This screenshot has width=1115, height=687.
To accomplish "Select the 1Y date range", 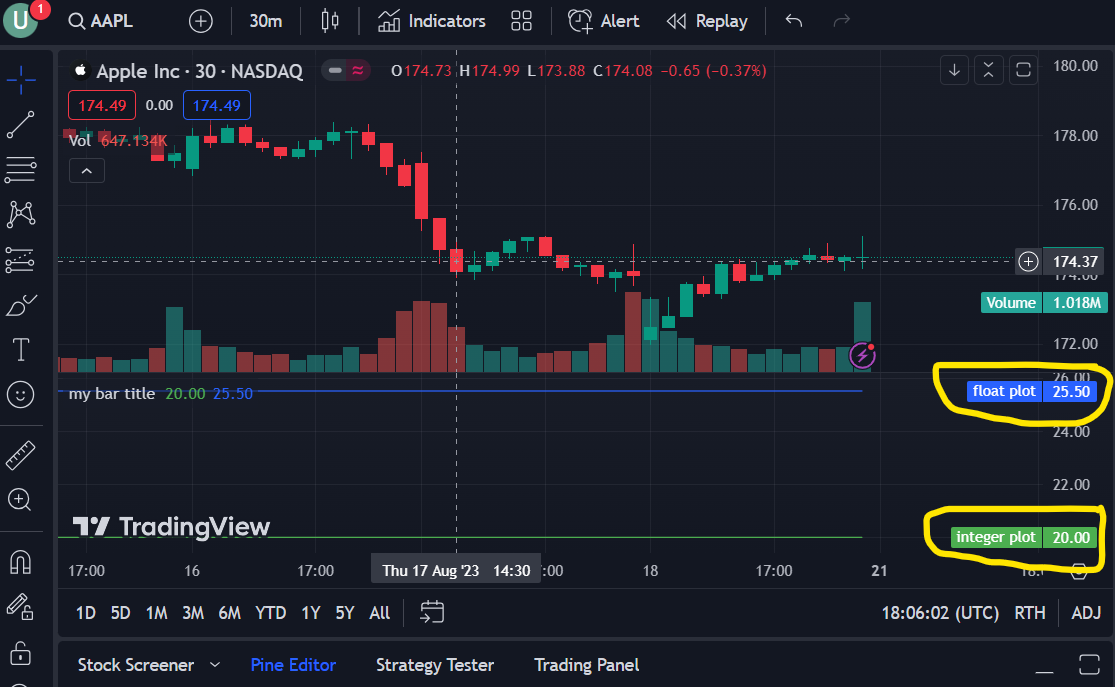I will (310, 613).
